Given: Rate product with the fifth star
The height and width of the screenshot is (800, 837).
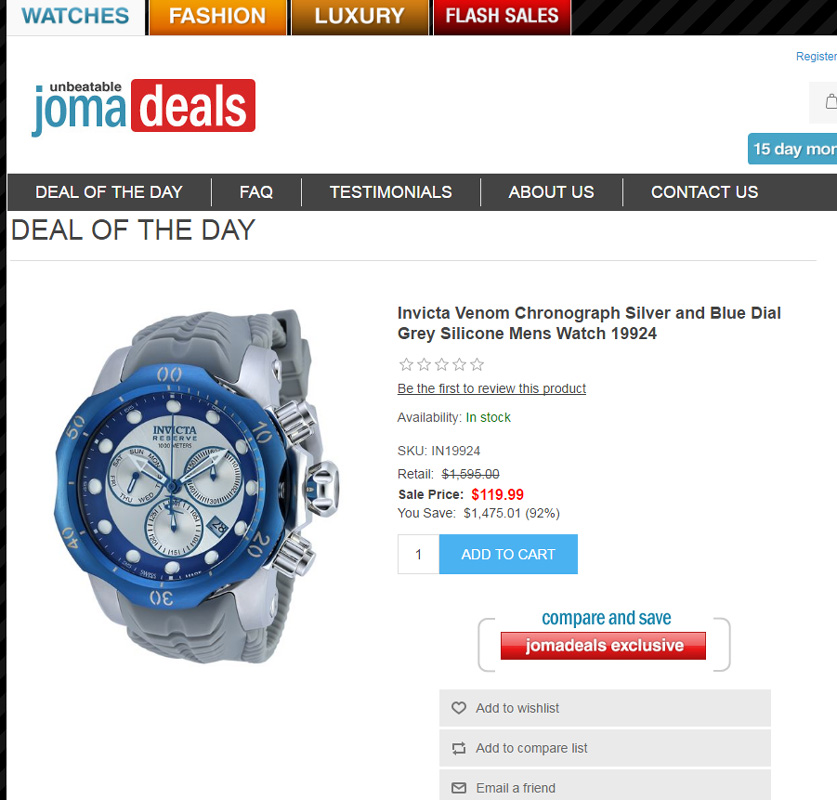Looking at the screenshot, I should point(477,365).
